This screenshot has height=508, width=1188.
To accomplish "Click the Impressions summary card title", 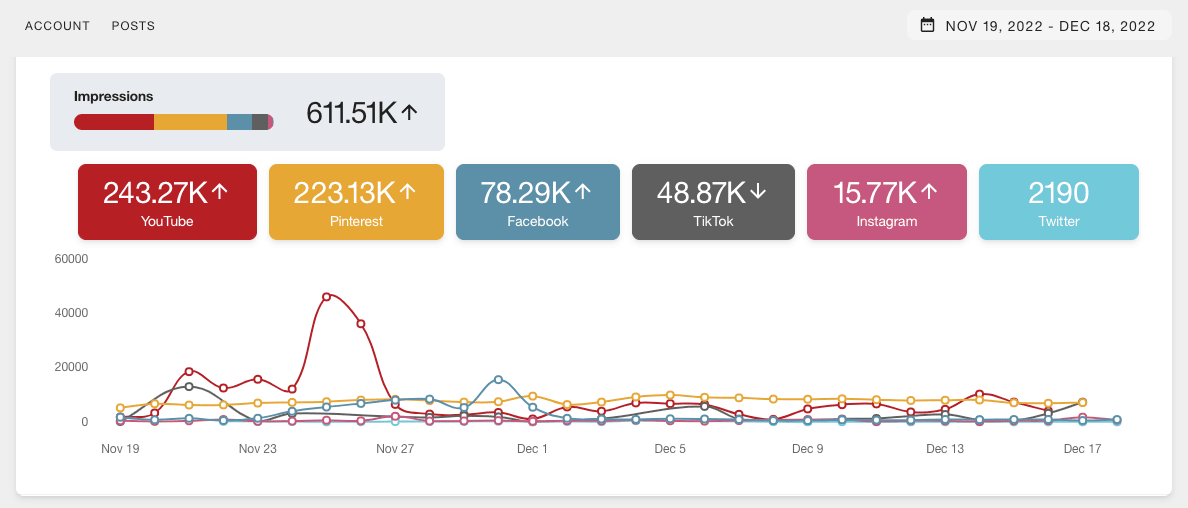I will pos(114,97).
